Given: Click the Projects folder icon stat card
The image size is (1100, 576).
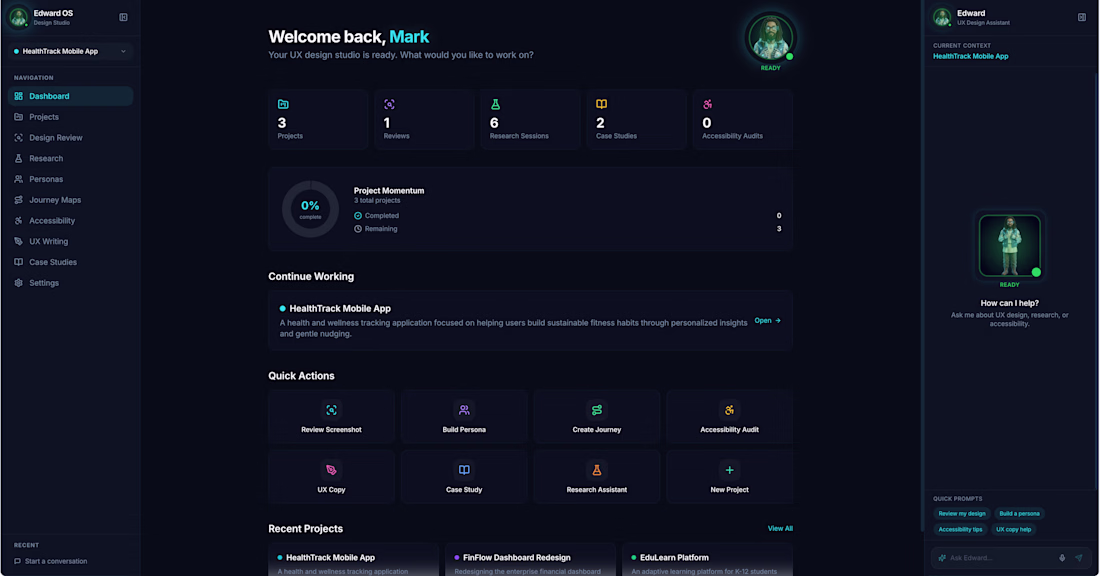Looking at the screenshot, I should coord(283,104).
